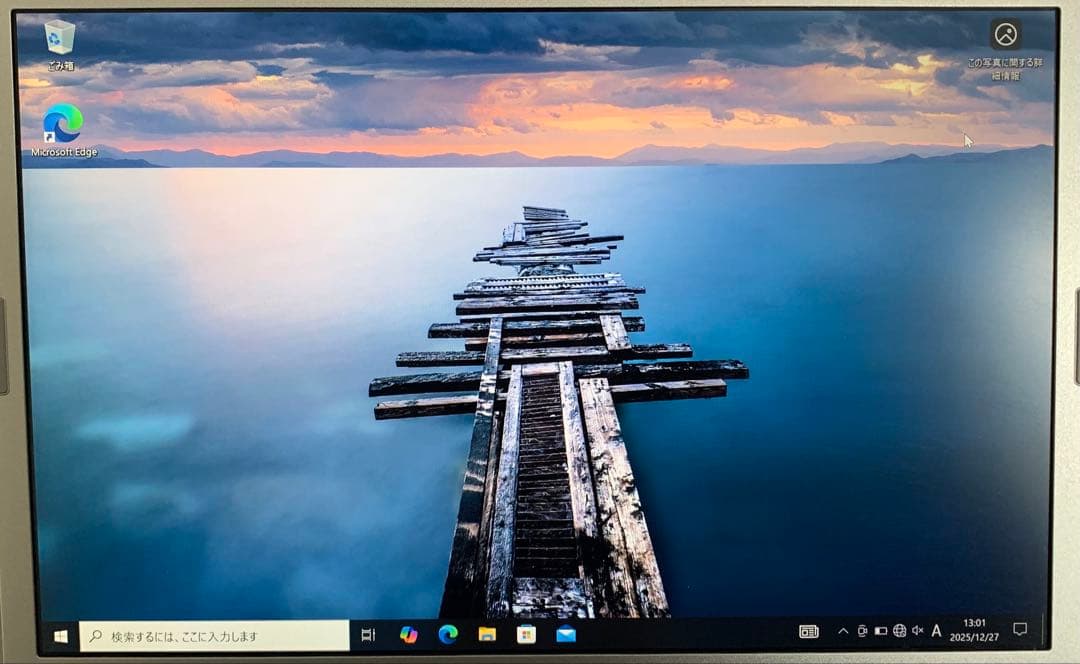
Task: Unmute audio via the speaker tray icon
Action: click(x=917, y=633)
